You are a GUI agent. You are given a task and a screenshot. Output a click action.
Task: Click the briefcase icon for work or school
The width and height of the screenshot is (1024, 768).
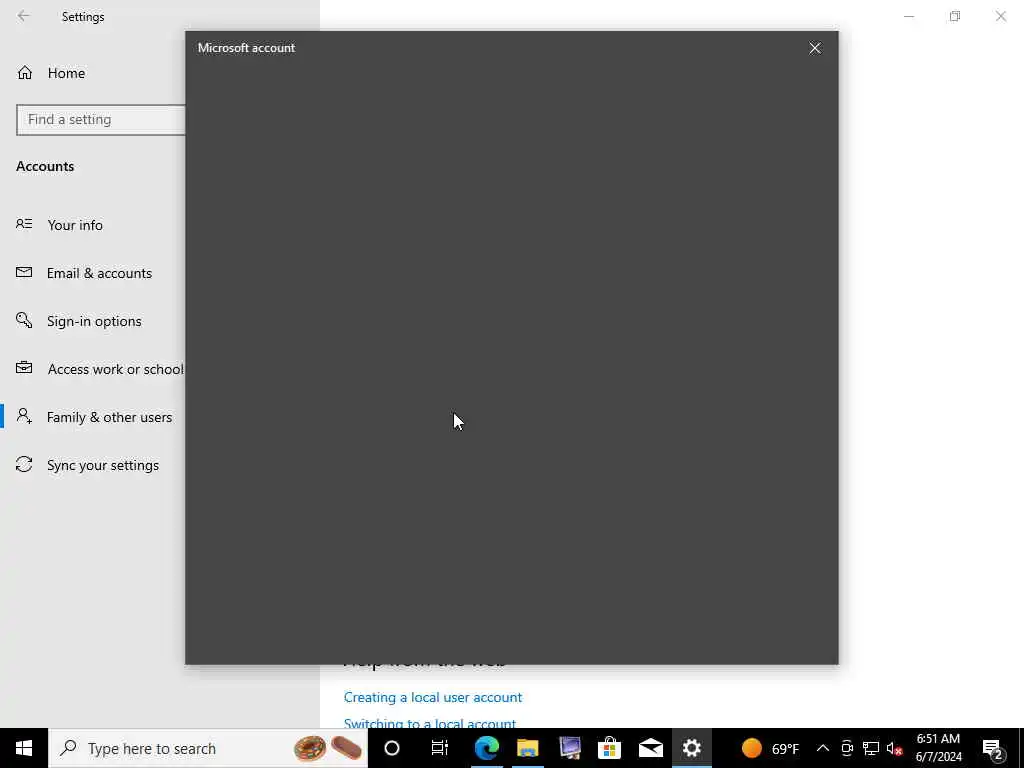click(24, 368)
